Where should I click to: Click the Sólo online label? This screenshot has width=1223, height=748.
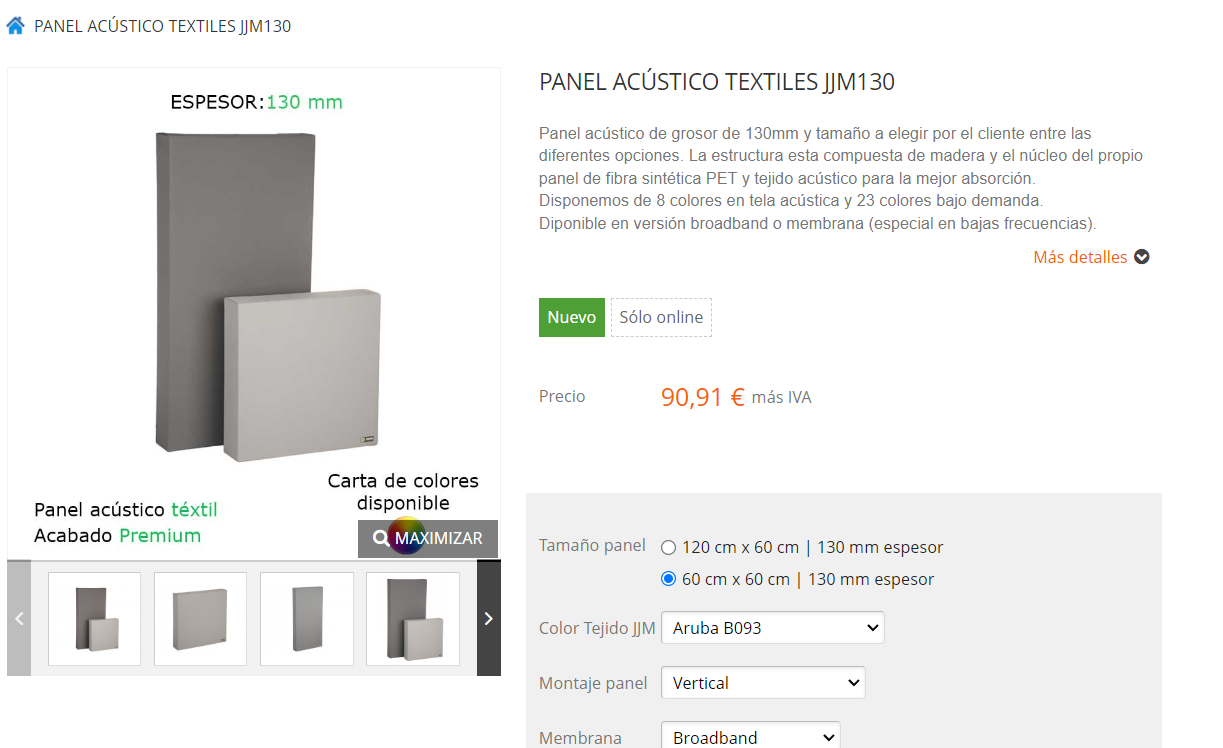pyautogui.click(x=661, y=317)
